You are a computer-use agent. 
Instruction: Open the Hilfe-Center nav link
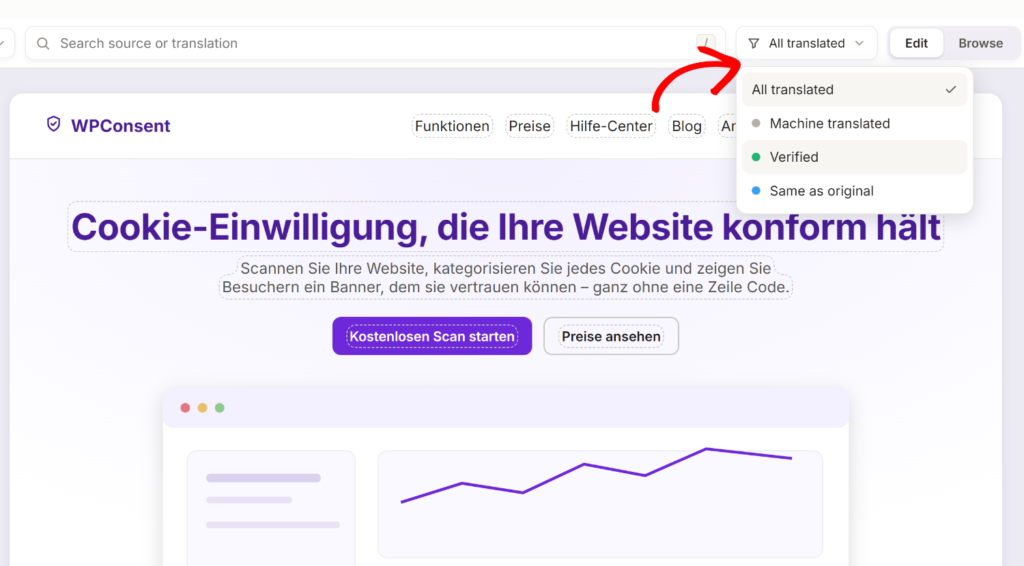pyautogui.click(x=611, y=126)
